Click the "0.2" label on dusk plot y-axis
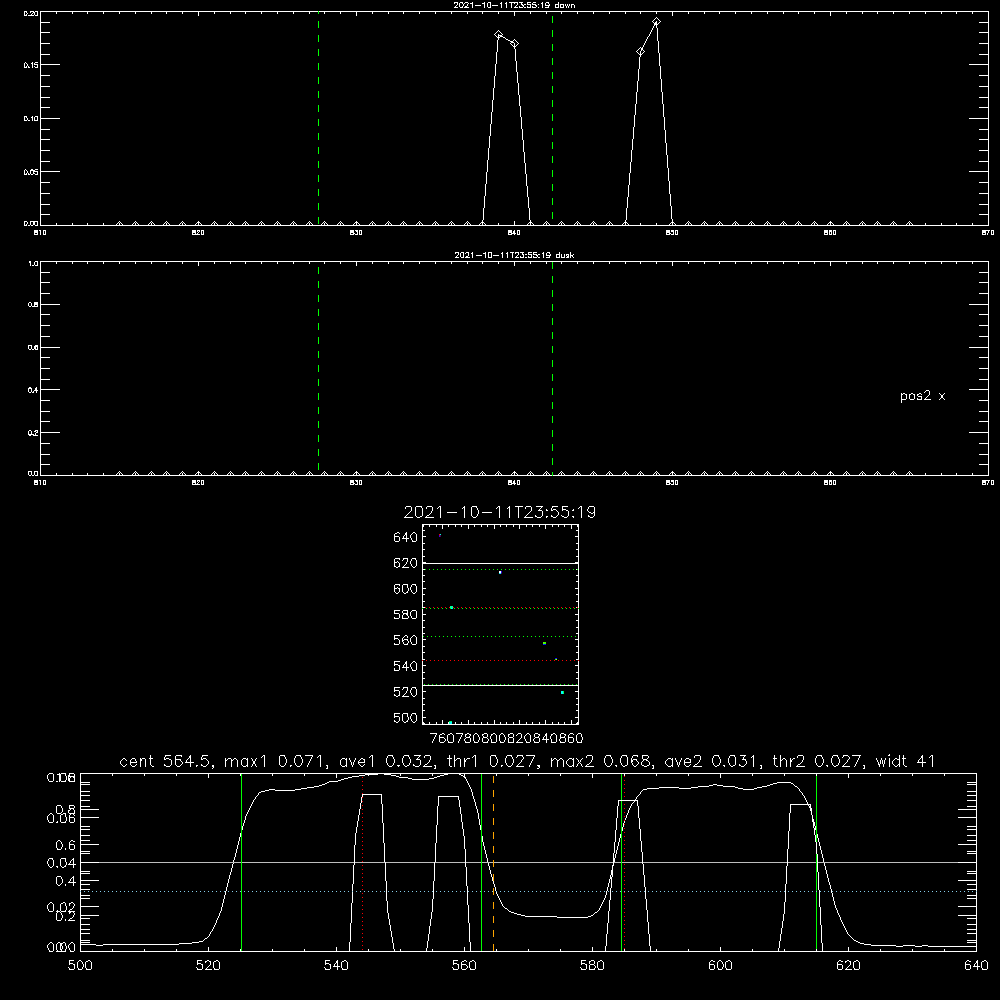 [33, 433]
